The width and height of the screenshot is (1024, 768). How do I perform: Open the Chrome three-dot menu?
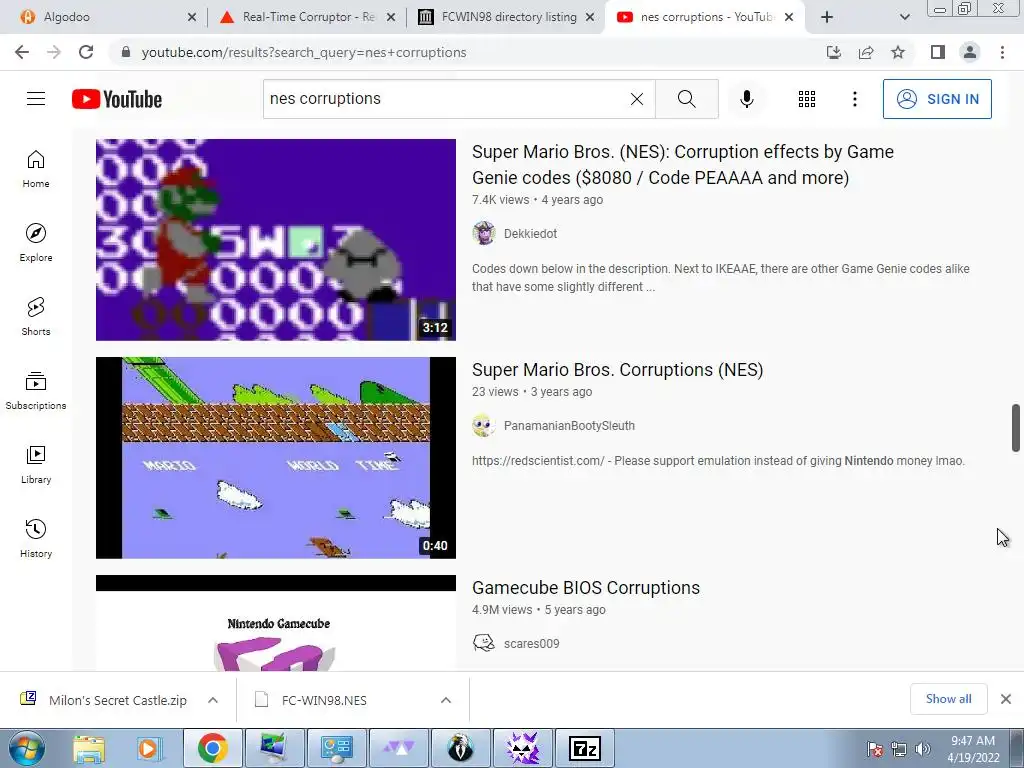pyautogui.click(x=1002, y=52)
